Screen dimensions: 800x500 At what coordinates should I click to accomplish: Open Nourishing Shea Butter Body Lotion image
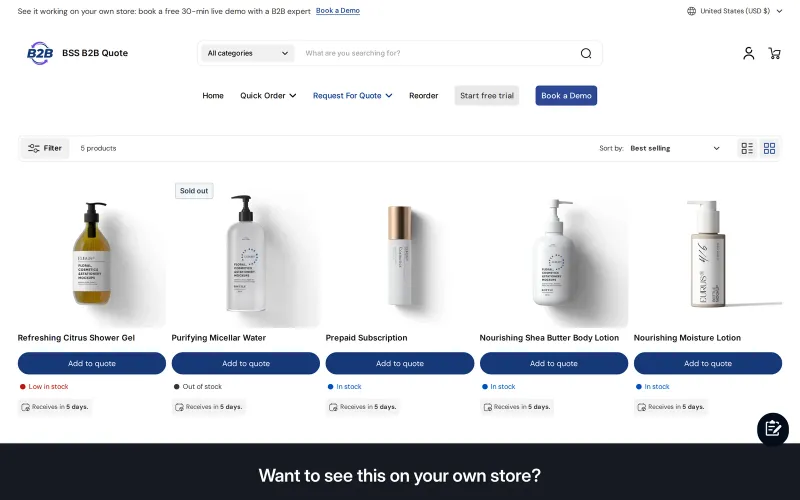pos(554,254)
